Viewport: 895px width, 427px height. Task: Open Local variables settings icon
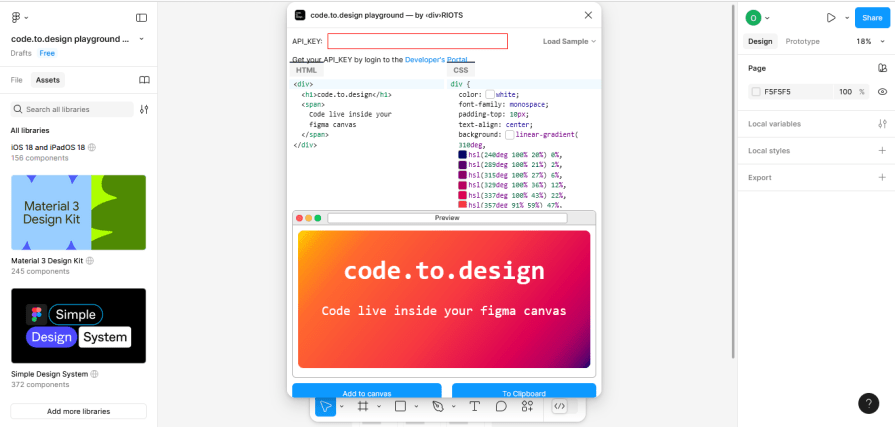(882, 124)
